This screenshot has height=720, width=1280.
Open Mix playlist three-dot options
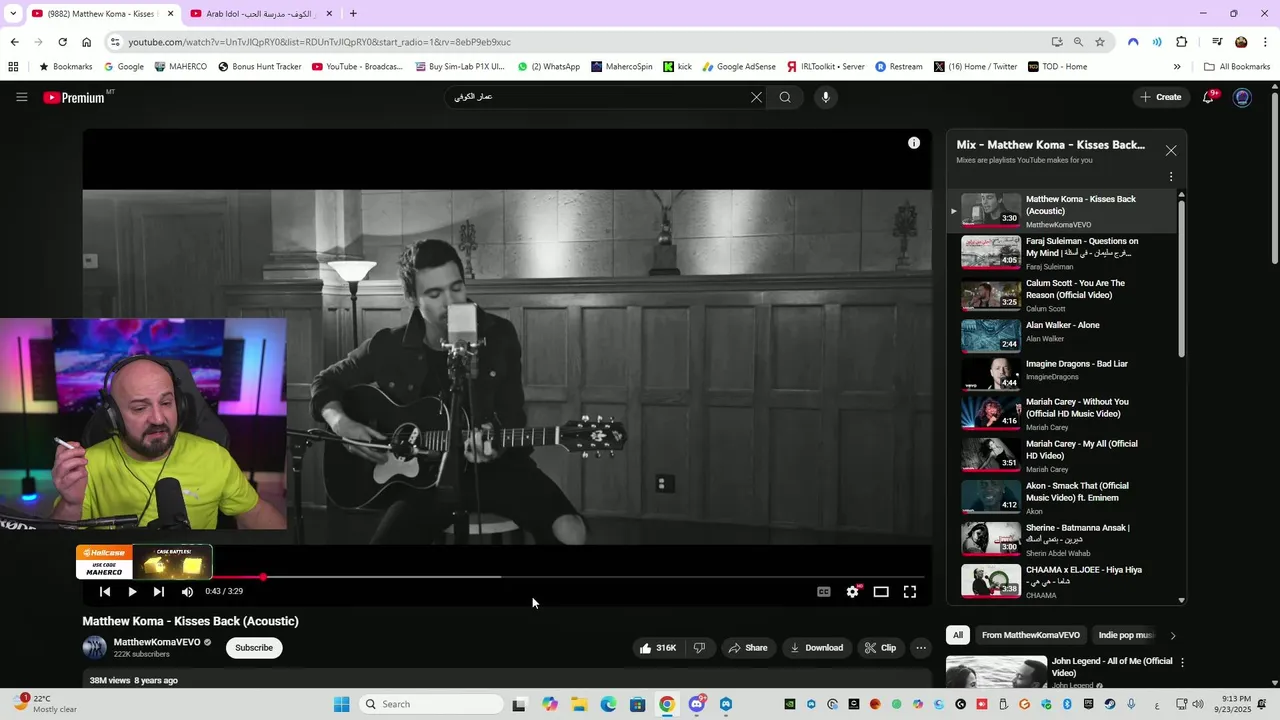(1171, 177)
